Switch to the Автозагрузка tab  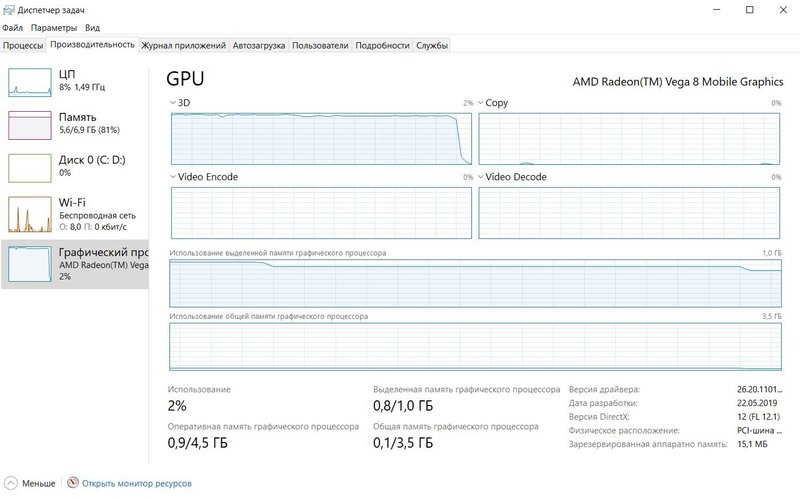tap(259, 45)
